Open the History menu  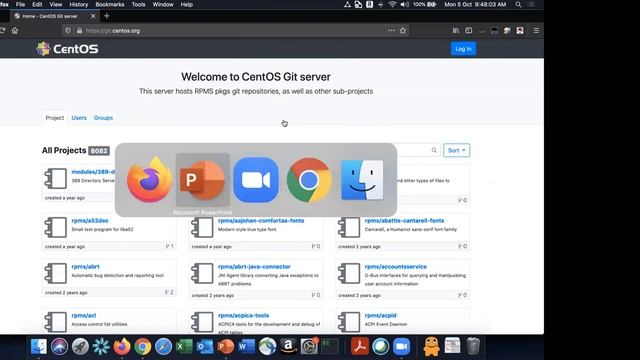click(x=79, y=4)
